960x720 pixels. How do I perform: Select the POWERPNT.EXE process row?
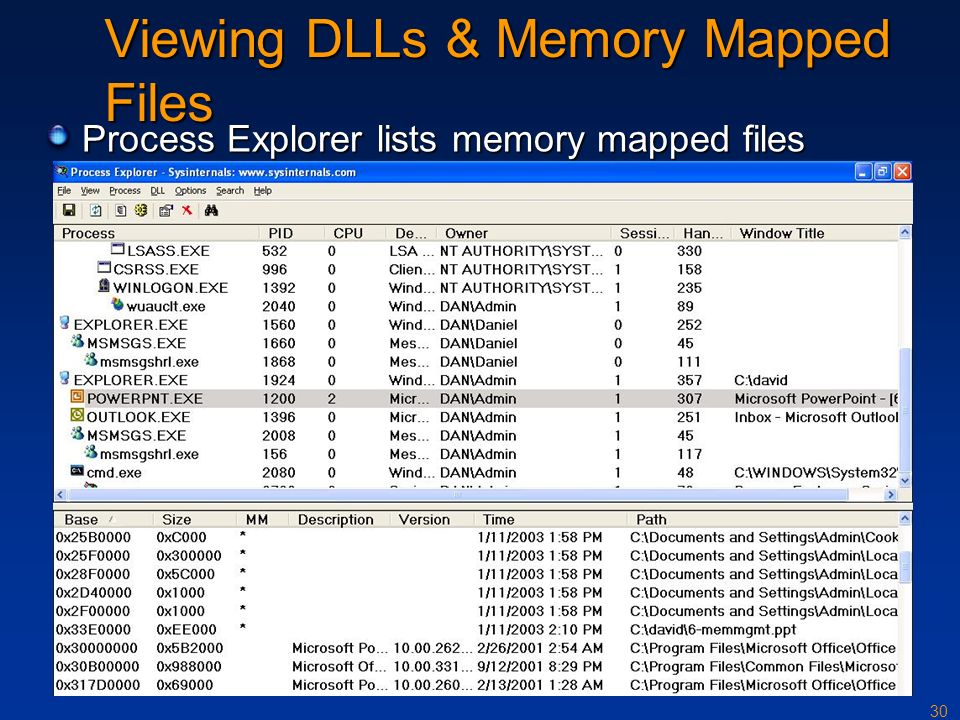476,399
